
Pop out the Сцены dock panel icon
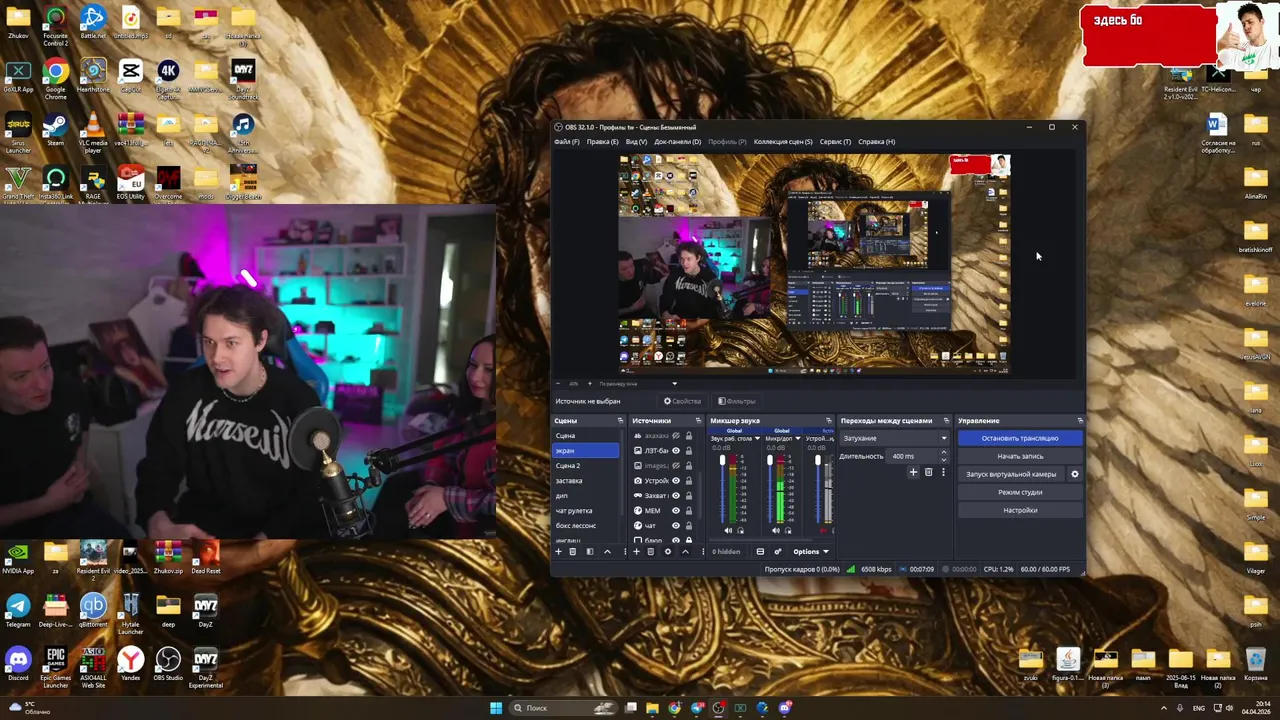(x=620, y=421)
